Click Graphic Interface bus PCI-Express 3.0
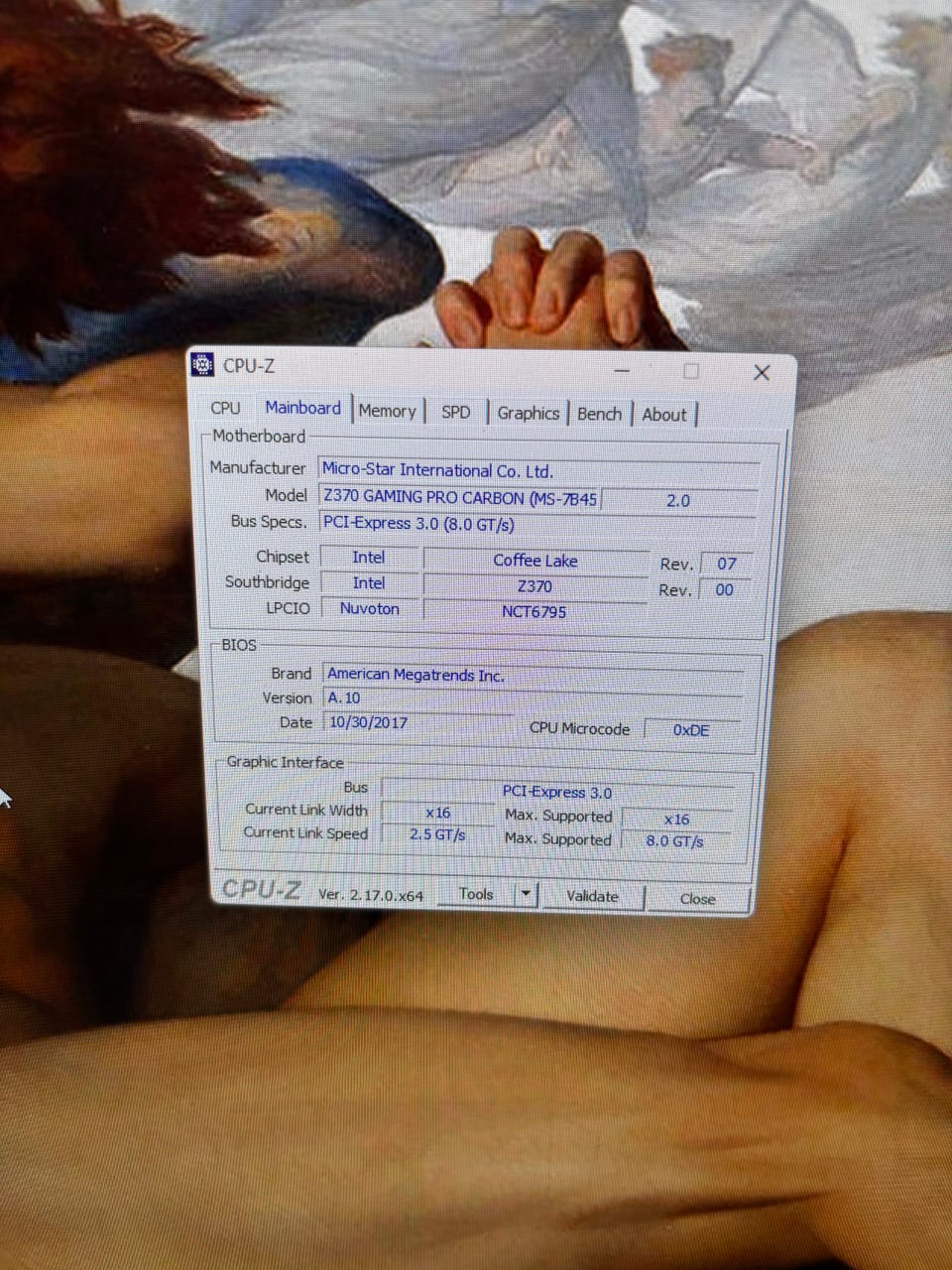 [557, 792]
